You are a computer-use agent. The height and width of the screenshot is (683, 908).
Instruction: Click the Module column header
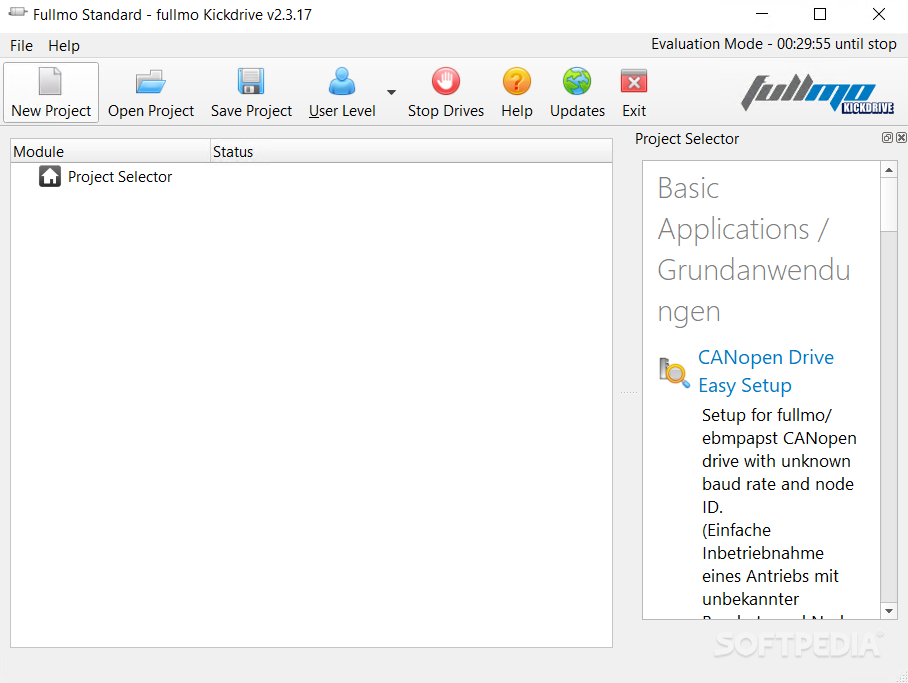(110, 151)
